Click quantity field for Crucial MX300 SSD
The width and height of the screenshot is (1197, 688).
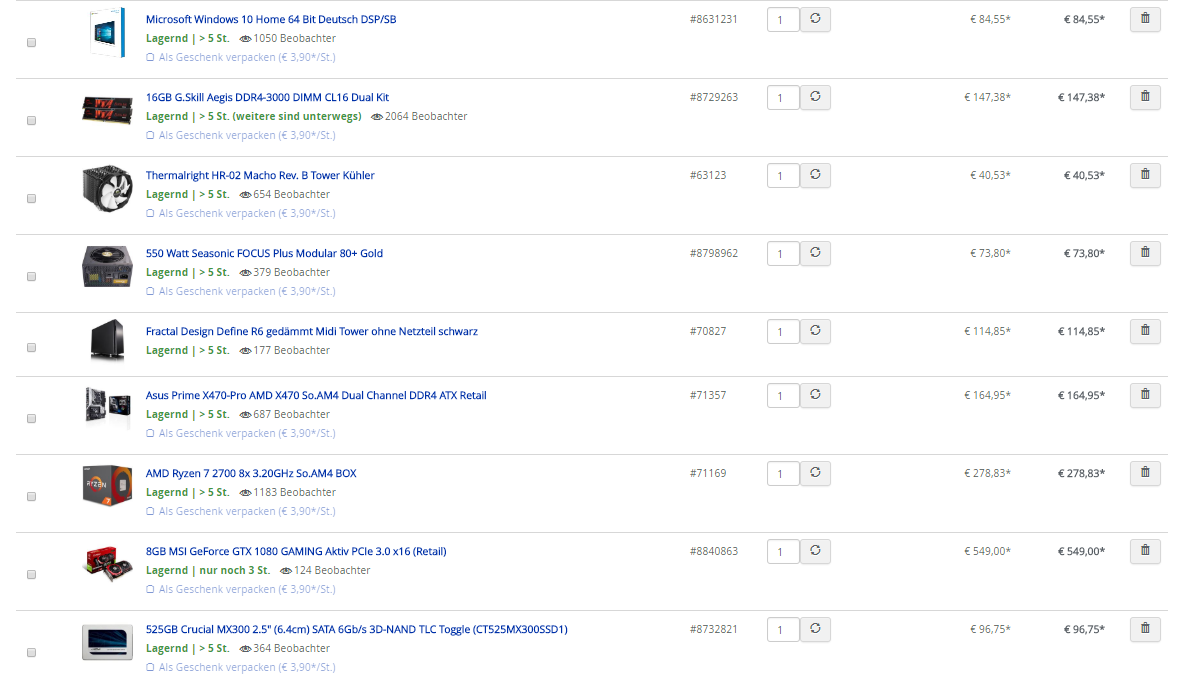[782, 629]
